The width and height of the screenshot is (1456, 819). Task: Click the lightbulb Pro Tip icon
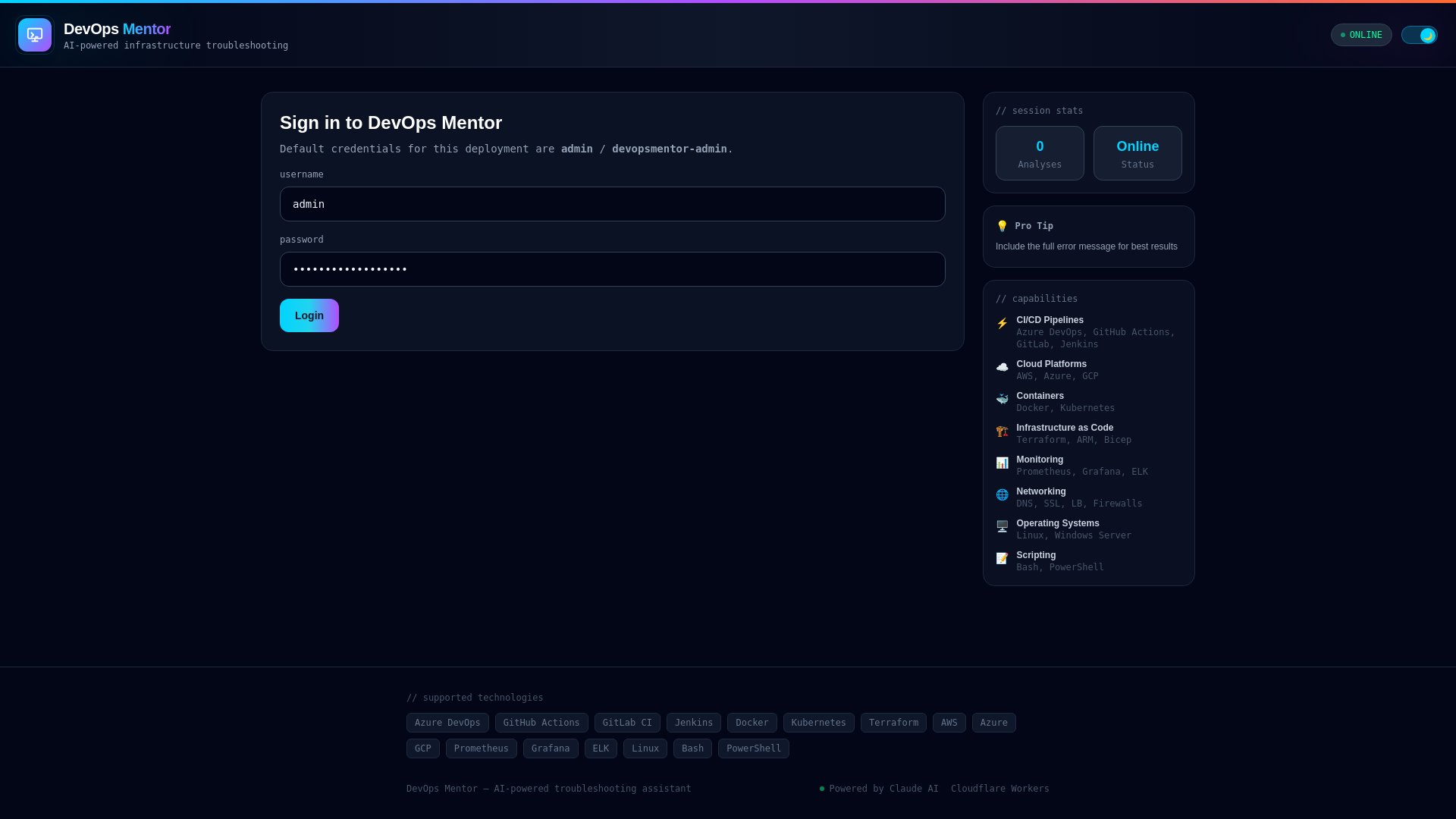1002,226
